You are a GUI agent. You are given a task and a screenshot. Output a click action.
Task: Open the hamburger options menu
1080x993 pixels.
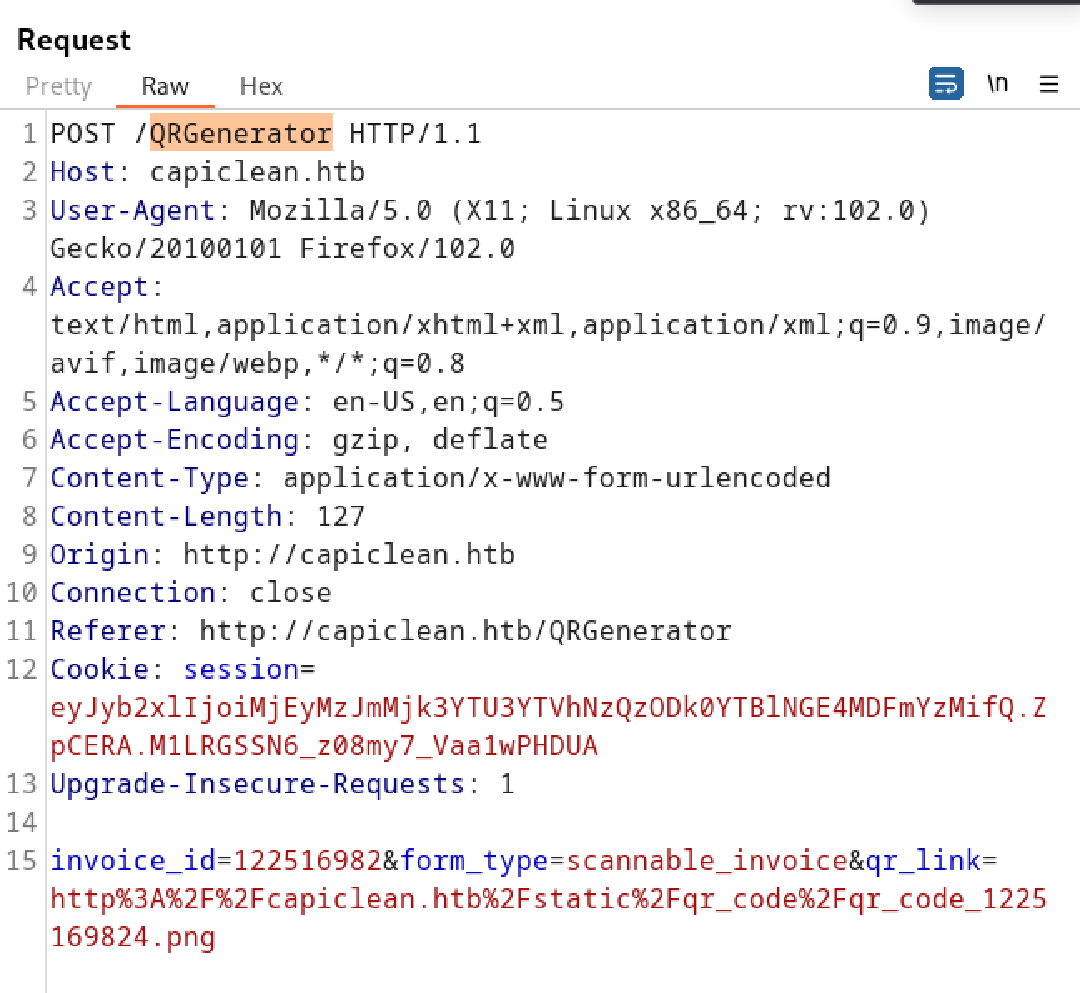pos(1048,84)
